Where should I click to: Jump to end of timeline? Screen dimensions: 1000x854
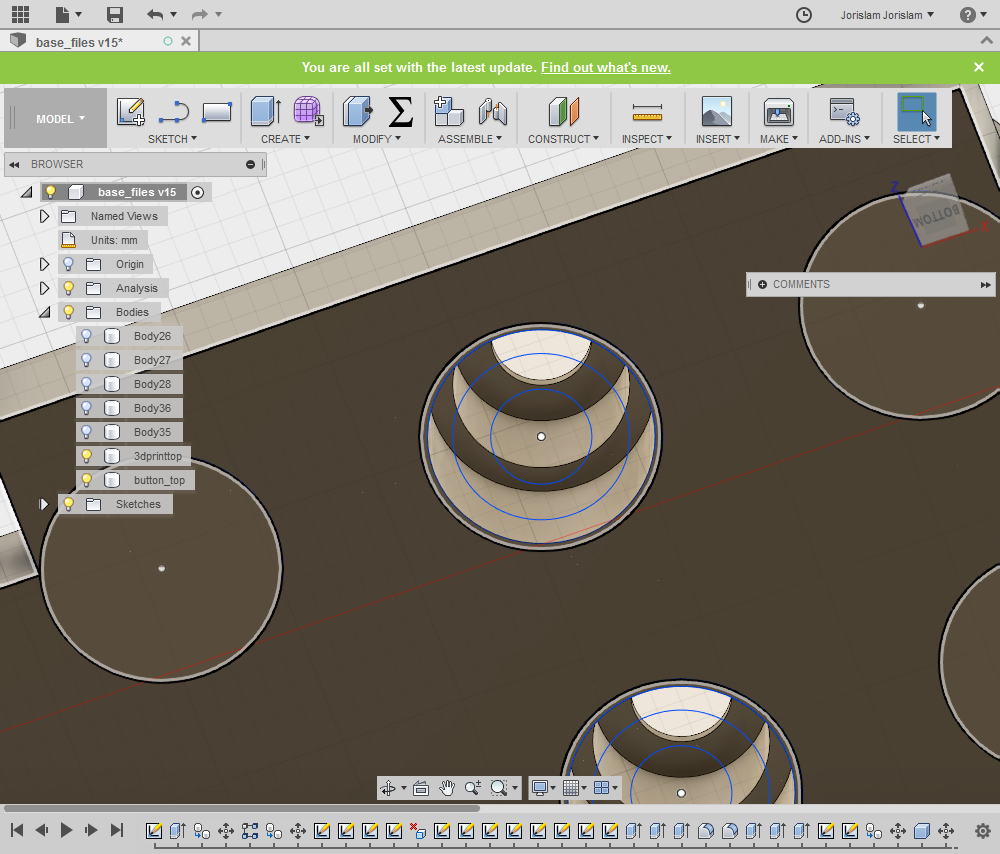(x=117, y=830)
